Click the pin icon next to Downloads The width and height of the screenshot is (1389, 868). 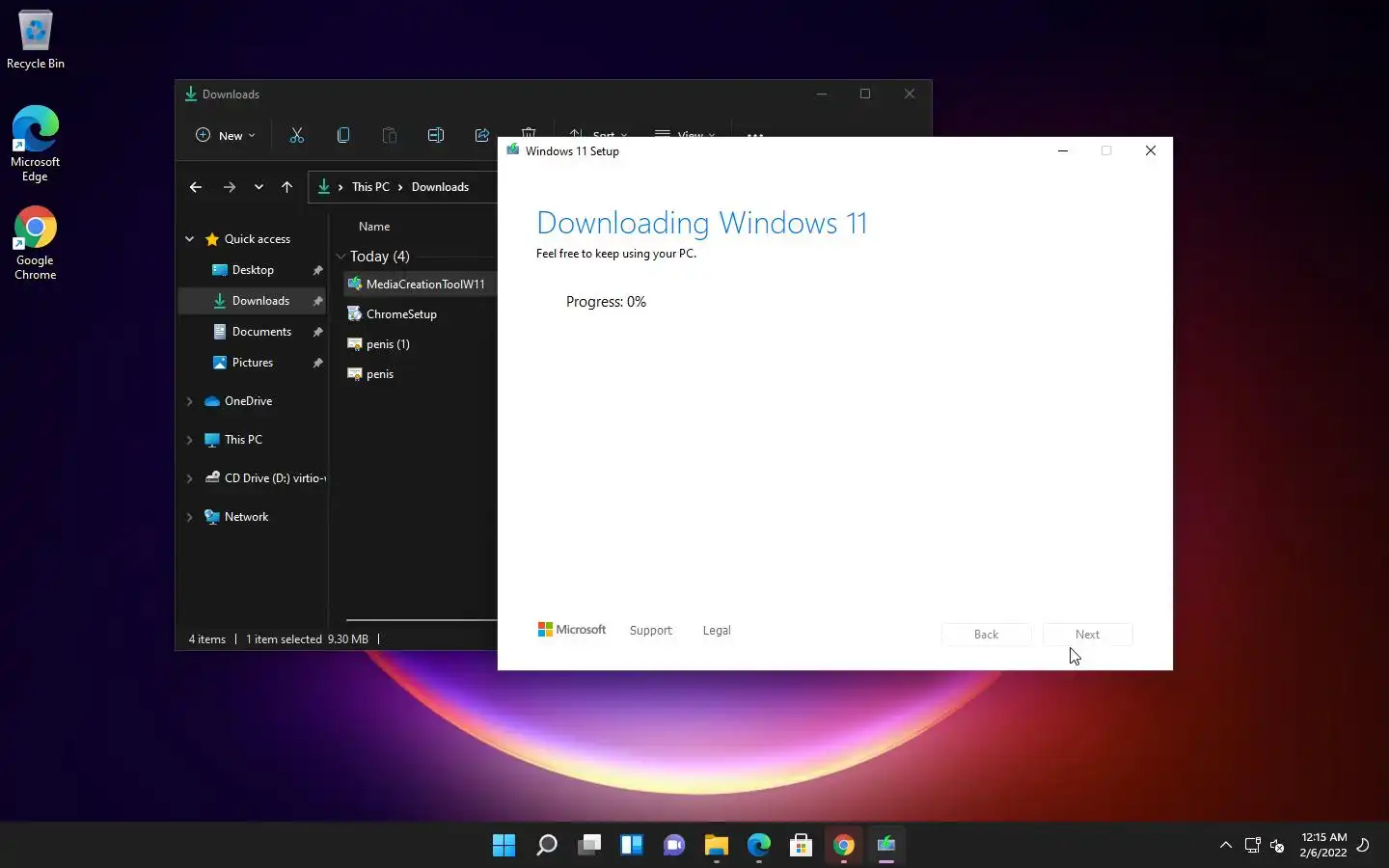pos(317,301)
